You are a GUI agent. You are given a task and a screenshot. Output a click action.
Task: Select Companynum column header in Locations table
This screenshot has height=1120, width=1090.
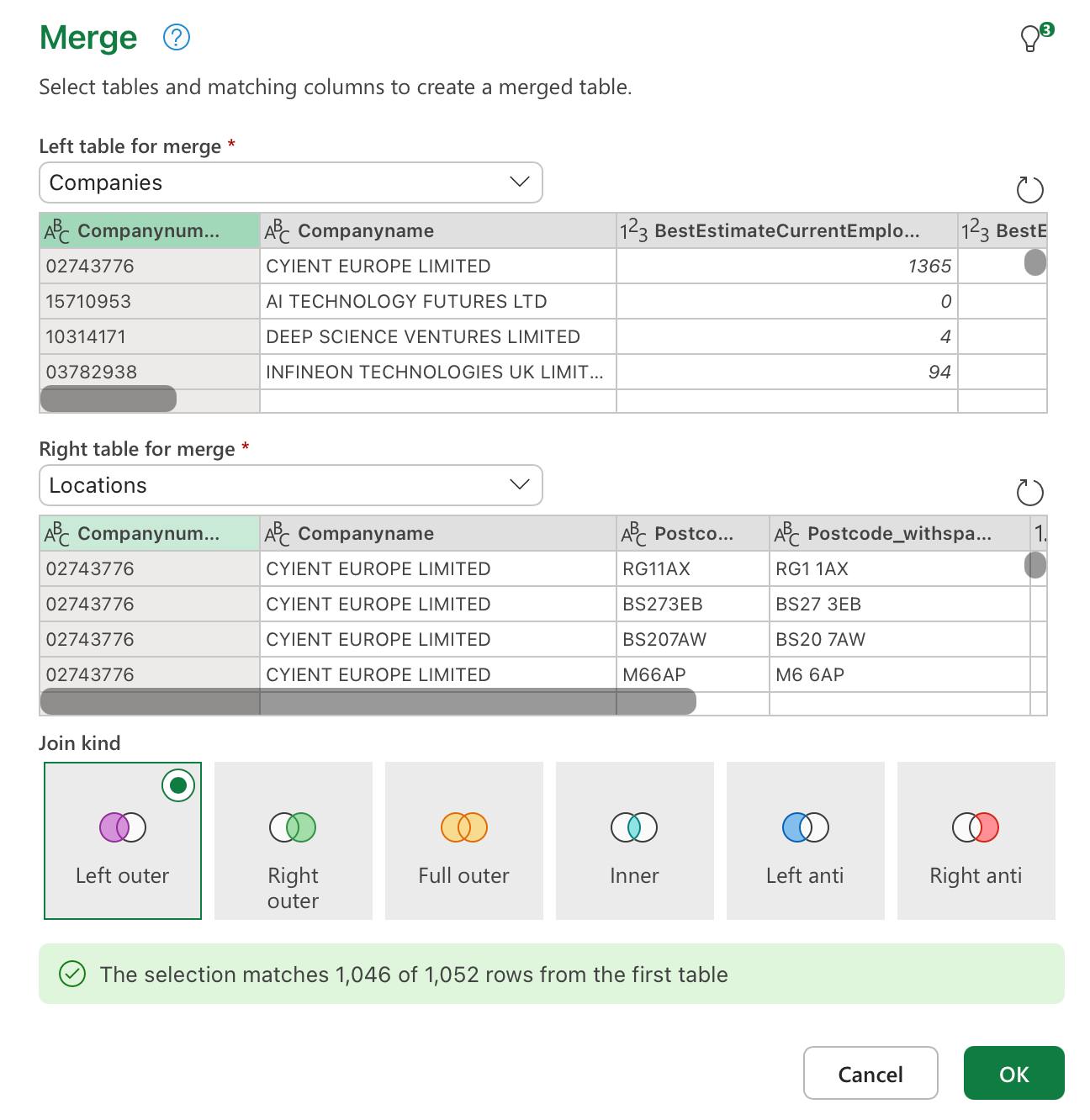pos(150,533)
